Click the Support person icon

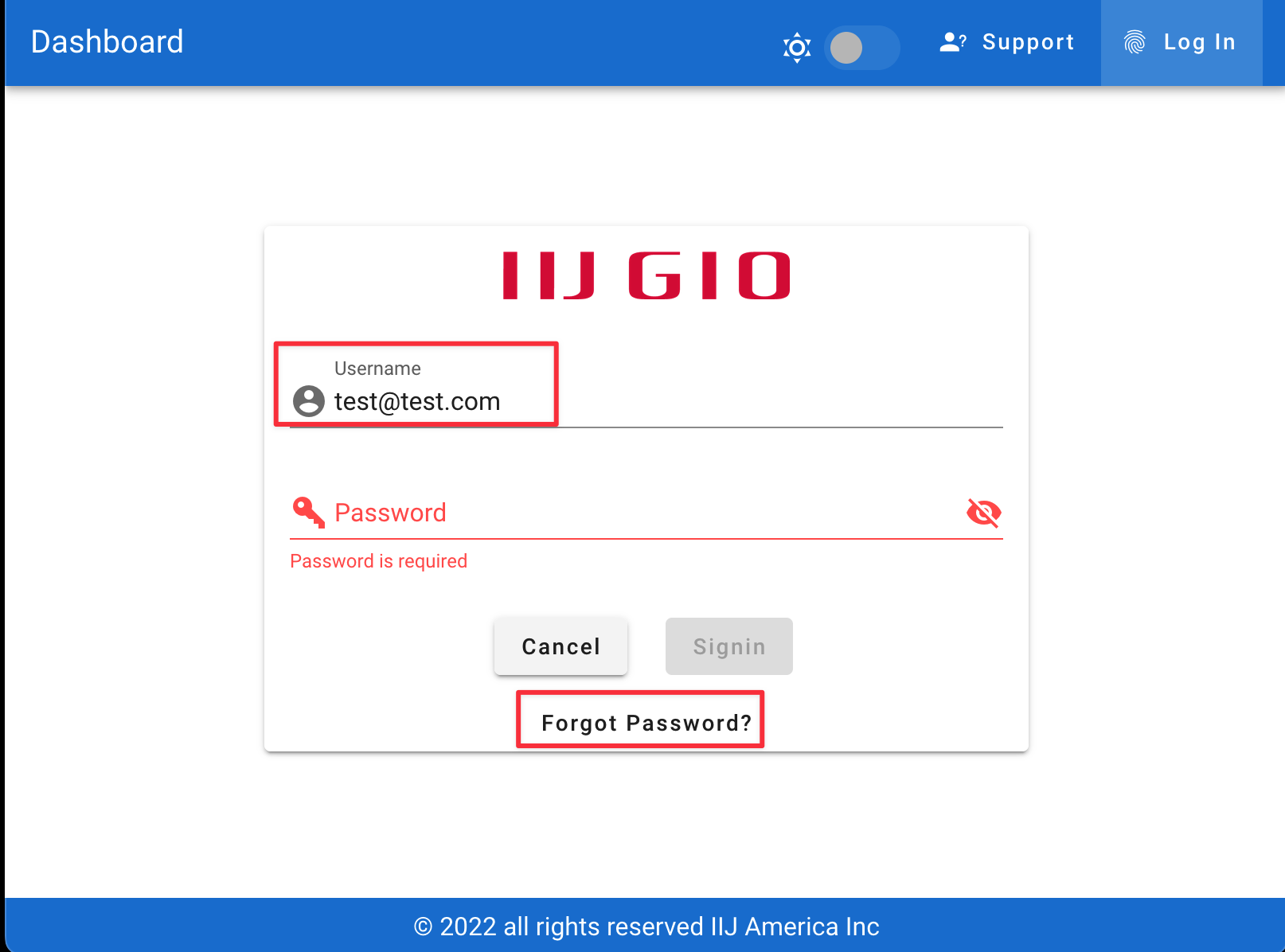tap(953, 42)
